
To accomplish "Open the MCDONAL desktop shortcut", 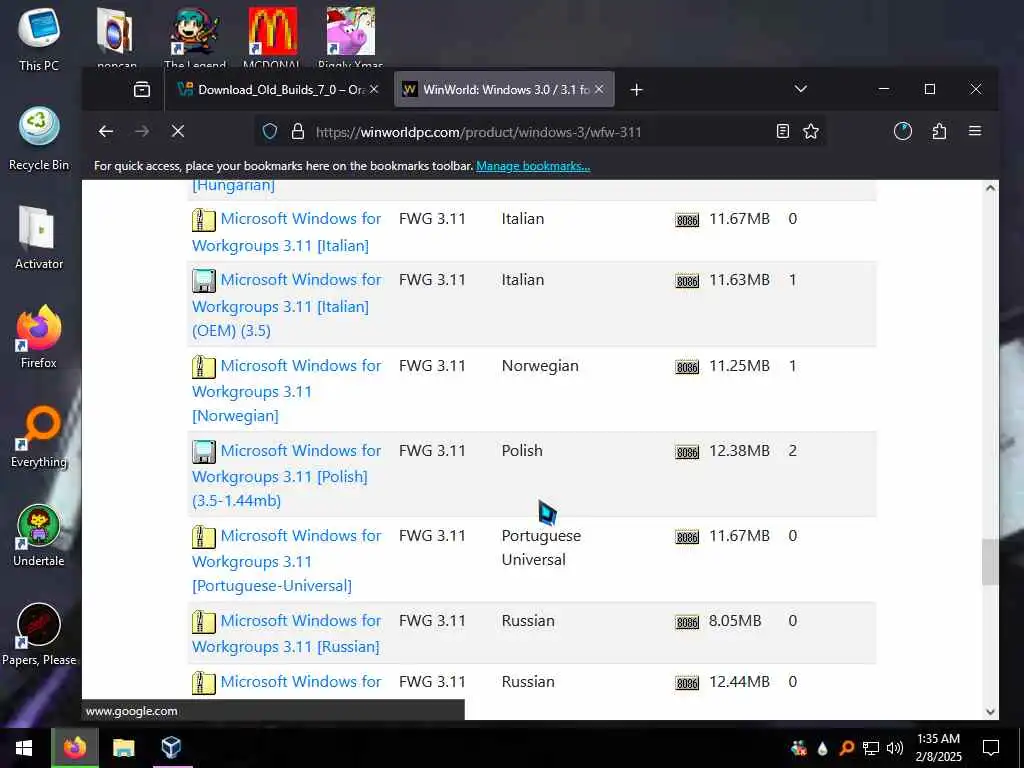I will point(272,36).
